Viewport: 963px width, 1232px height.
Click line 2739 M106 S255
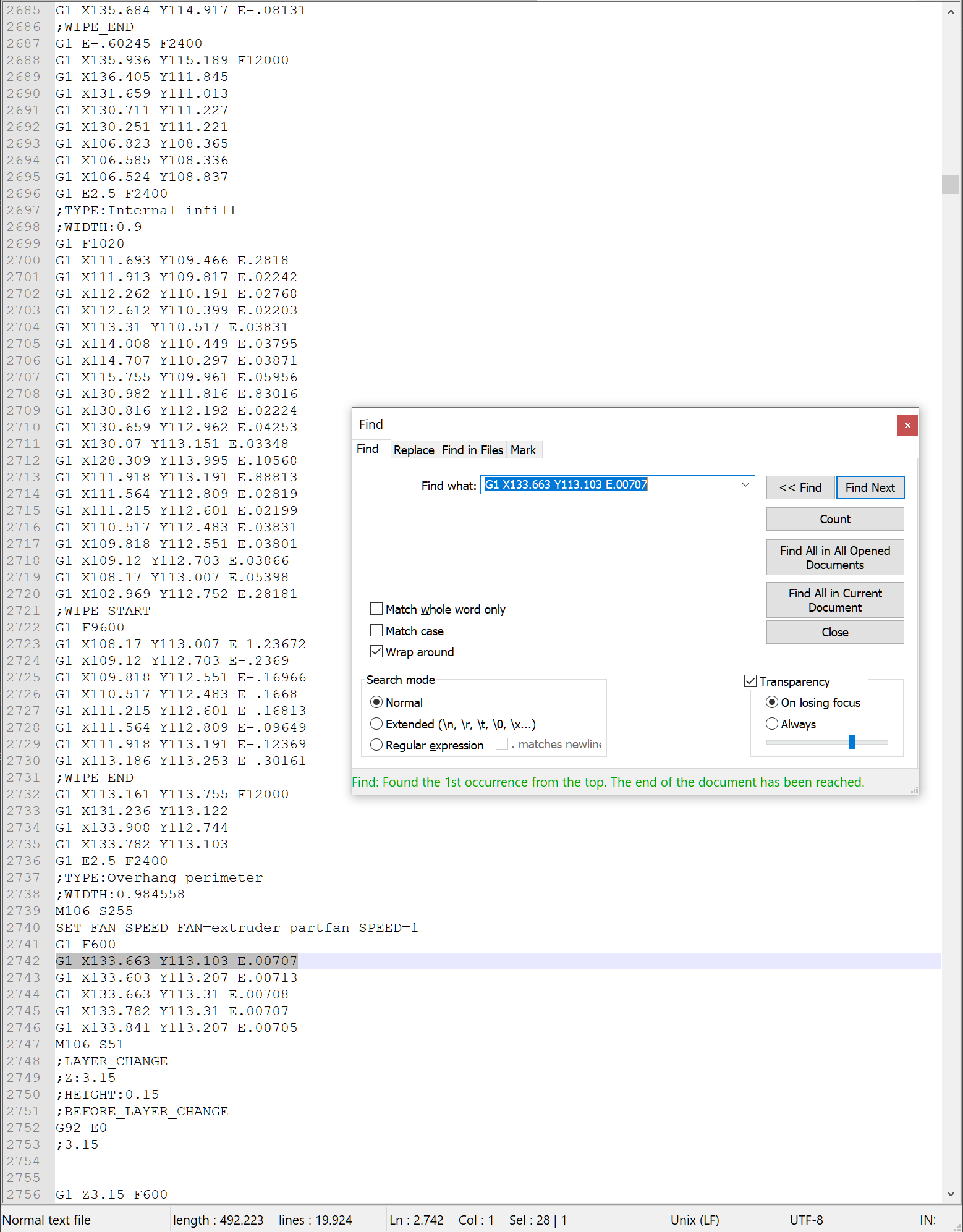tap(94, 911)
